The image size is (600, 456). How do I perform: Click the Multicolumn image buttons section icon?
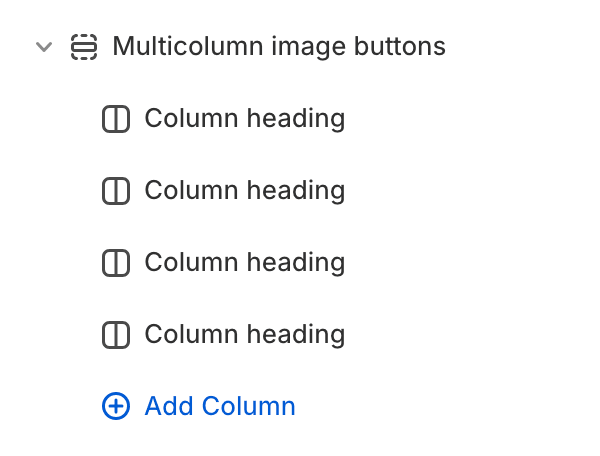tap(84, 47)
